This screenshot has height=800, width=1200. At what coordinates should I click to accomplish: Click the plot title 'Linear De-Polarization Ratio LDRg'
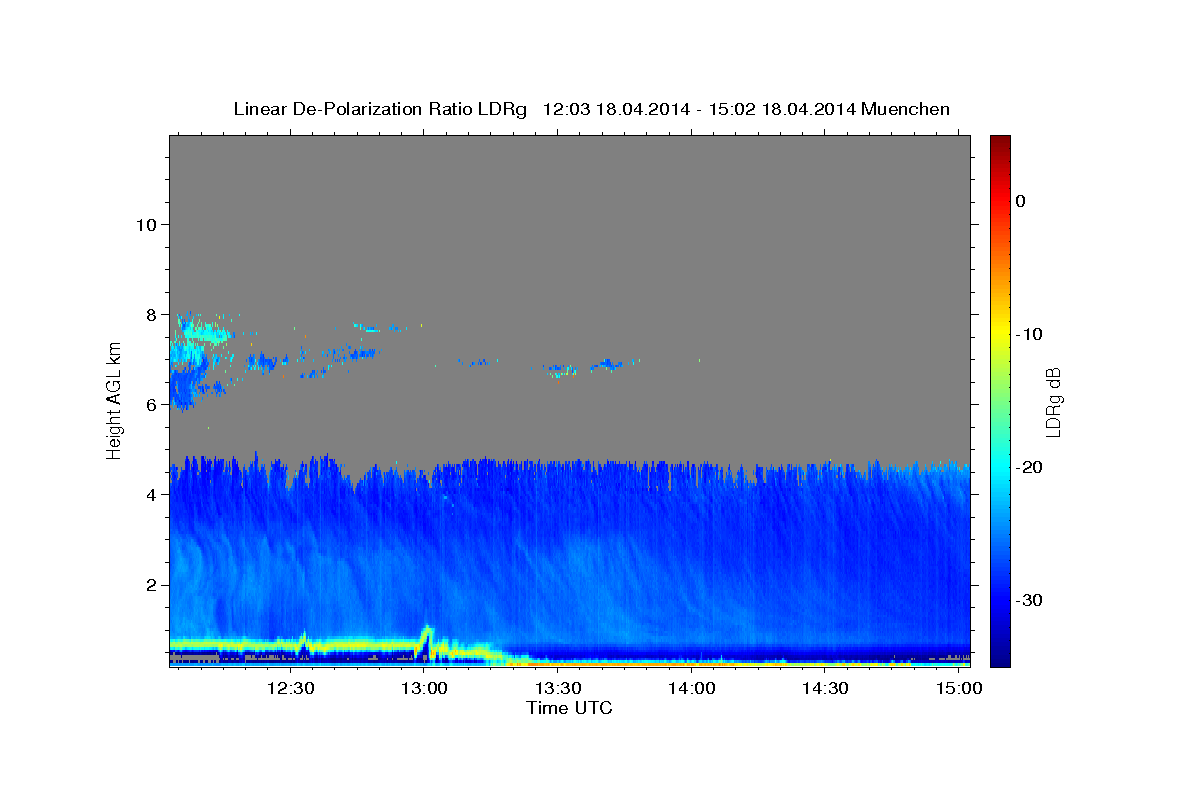[x=380, y=109]
